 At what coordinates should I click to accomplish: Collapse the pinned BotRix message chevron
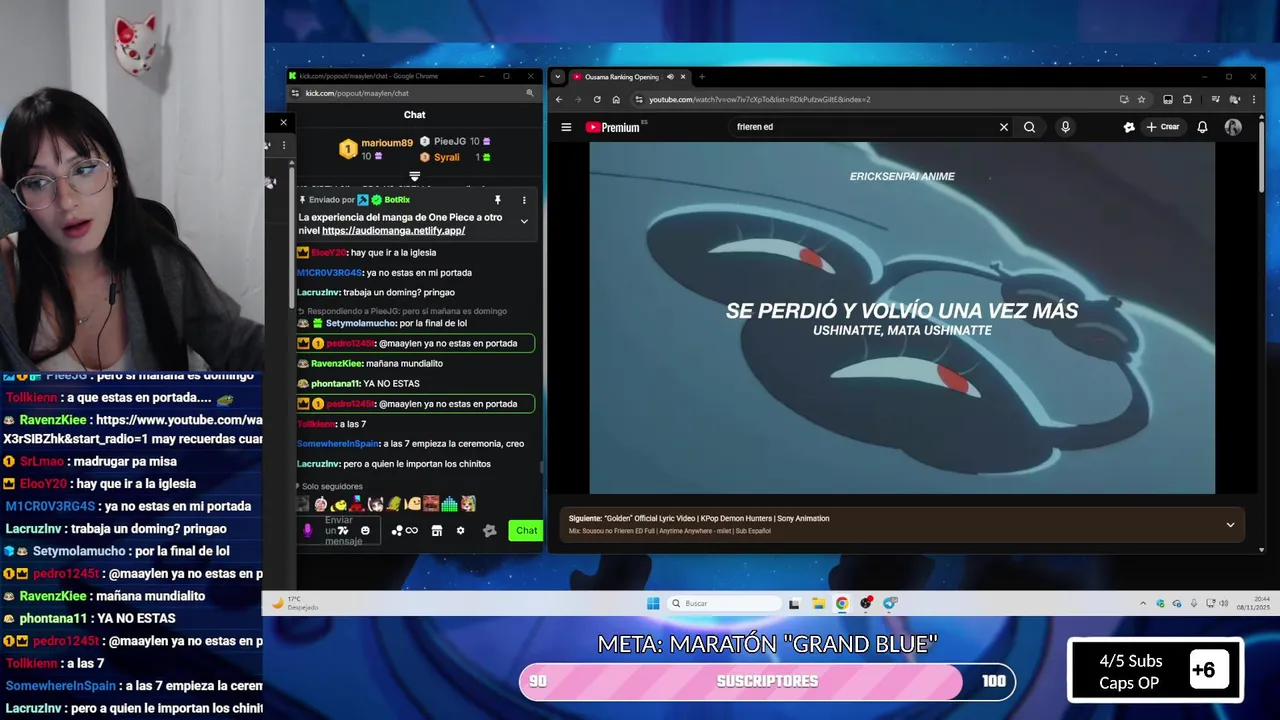[524, 221]
